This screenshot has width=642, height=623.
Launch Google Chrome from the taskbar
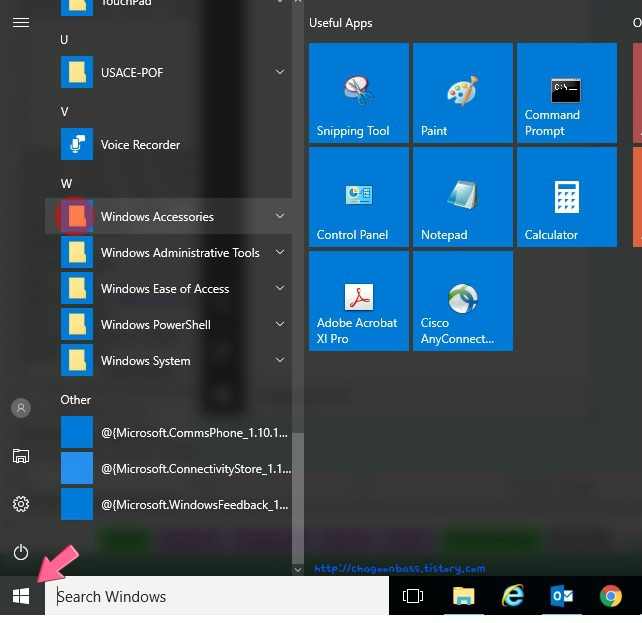point(611,596)
